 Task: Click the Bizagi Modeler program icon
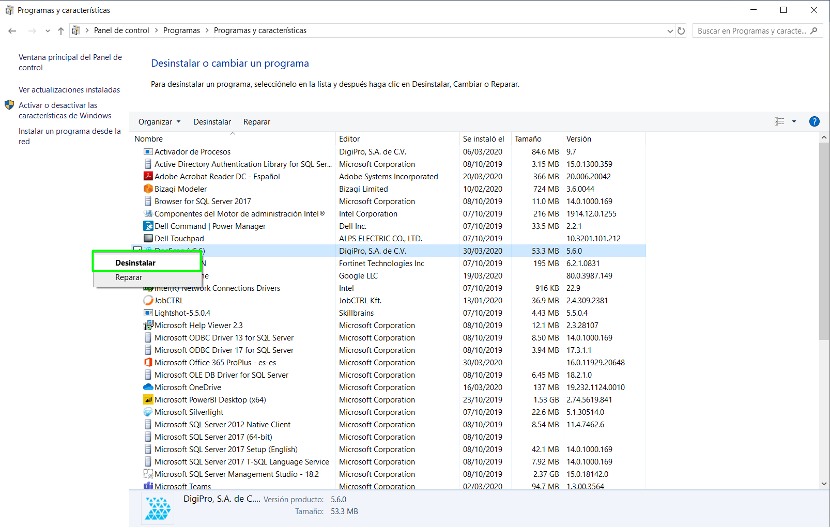(x=147, y=188)
